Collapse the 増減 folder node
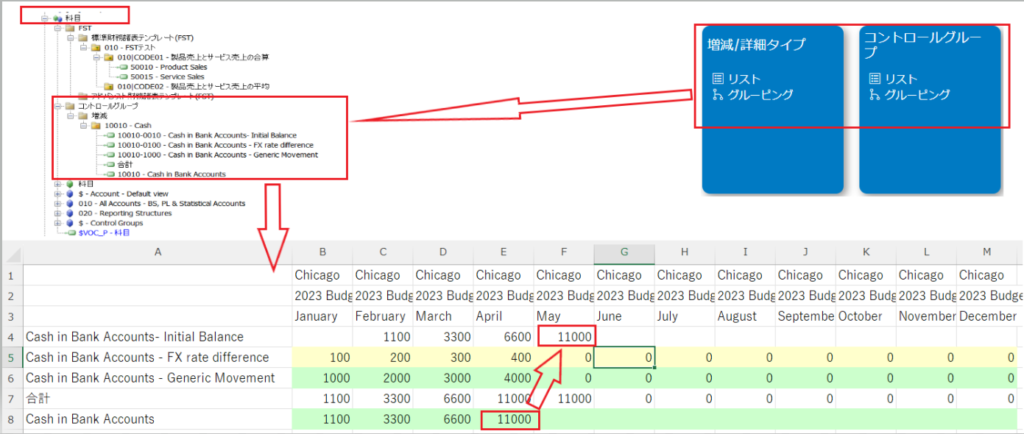The height and width of the screenshot is (434, 1024). (x=70, y=115)
